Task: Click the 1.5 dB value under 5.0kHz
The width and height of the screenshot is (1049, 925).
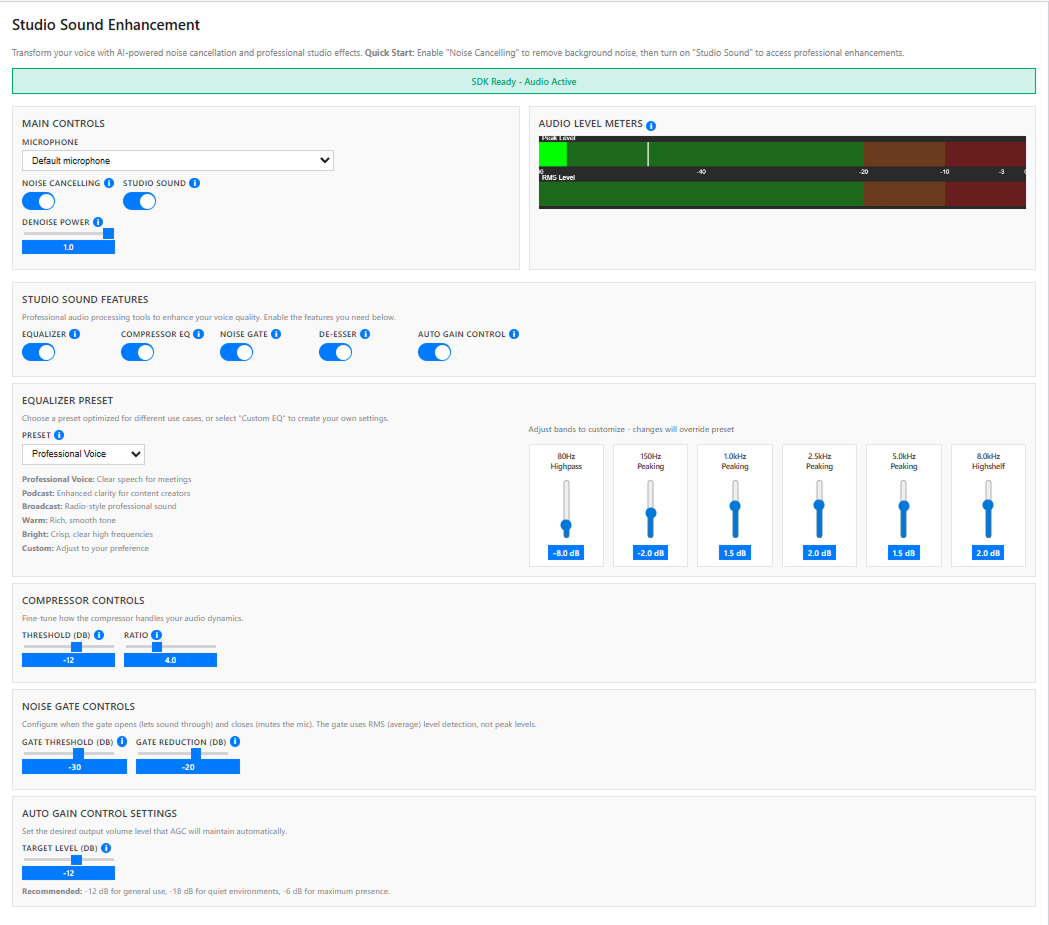Action: [x=903, y=553]
